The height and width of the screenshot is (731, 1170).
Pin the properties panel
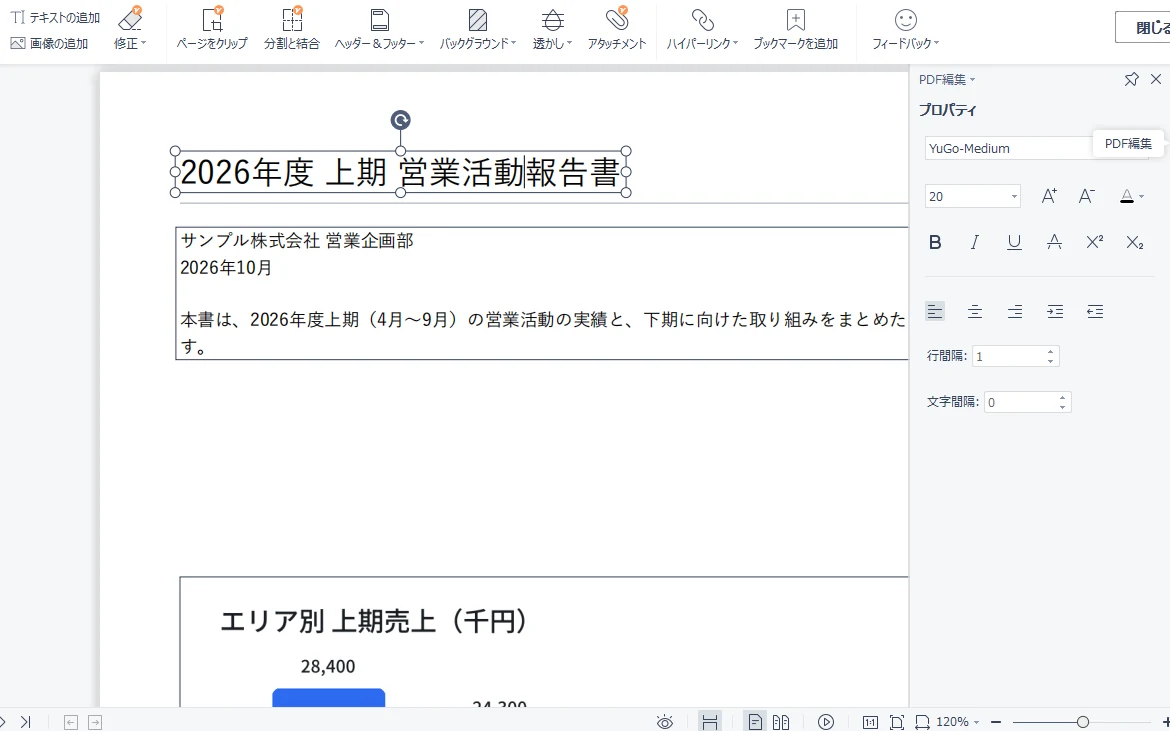[x=1131, y=79]
